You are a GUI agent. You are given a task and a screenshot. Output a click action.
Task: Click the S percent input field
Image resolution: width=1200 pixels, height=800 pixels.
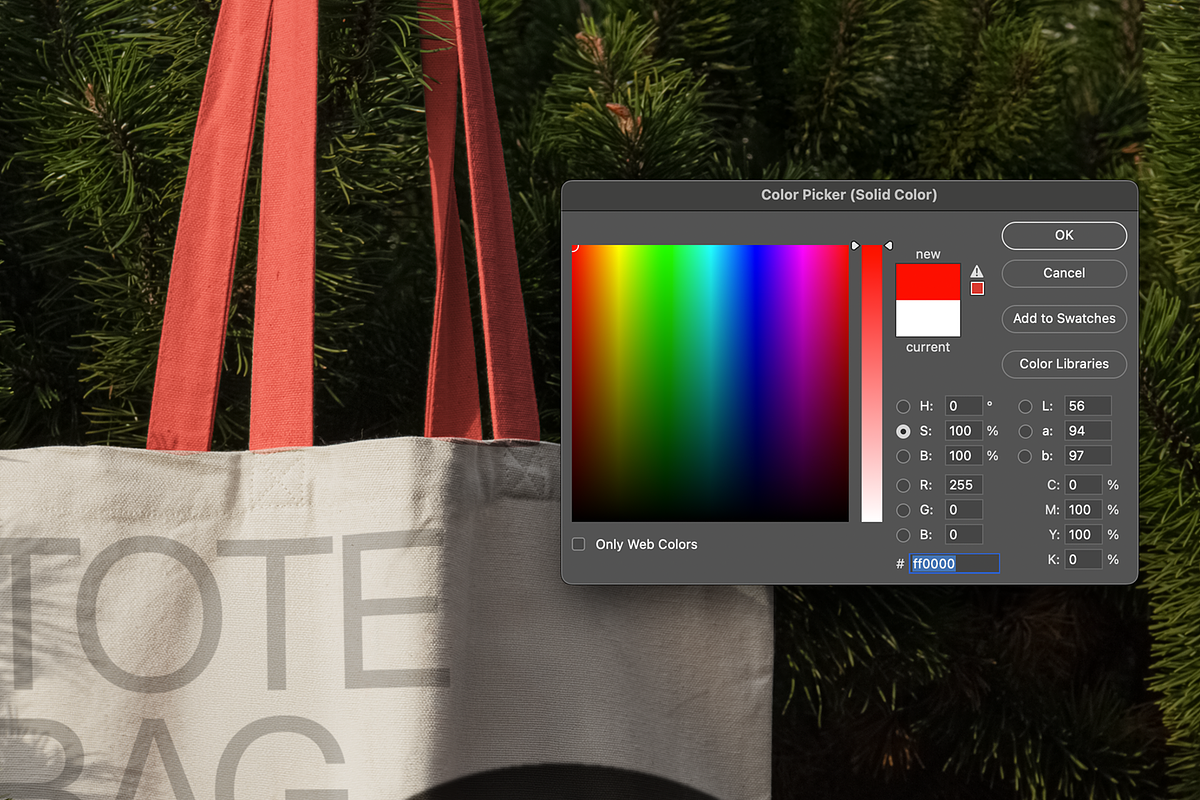point(963,431)
